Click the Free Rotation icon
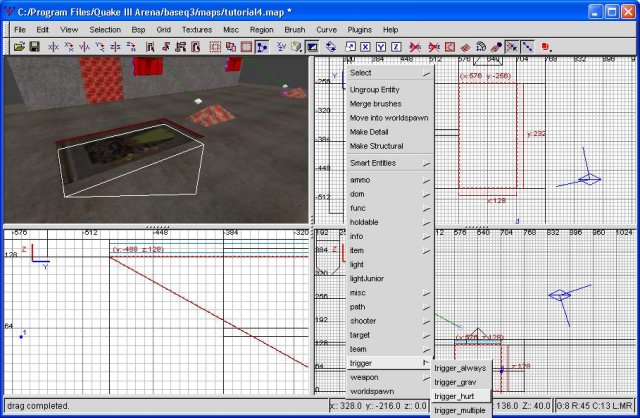The image size is (640, 418). click(x=331, y=47)
